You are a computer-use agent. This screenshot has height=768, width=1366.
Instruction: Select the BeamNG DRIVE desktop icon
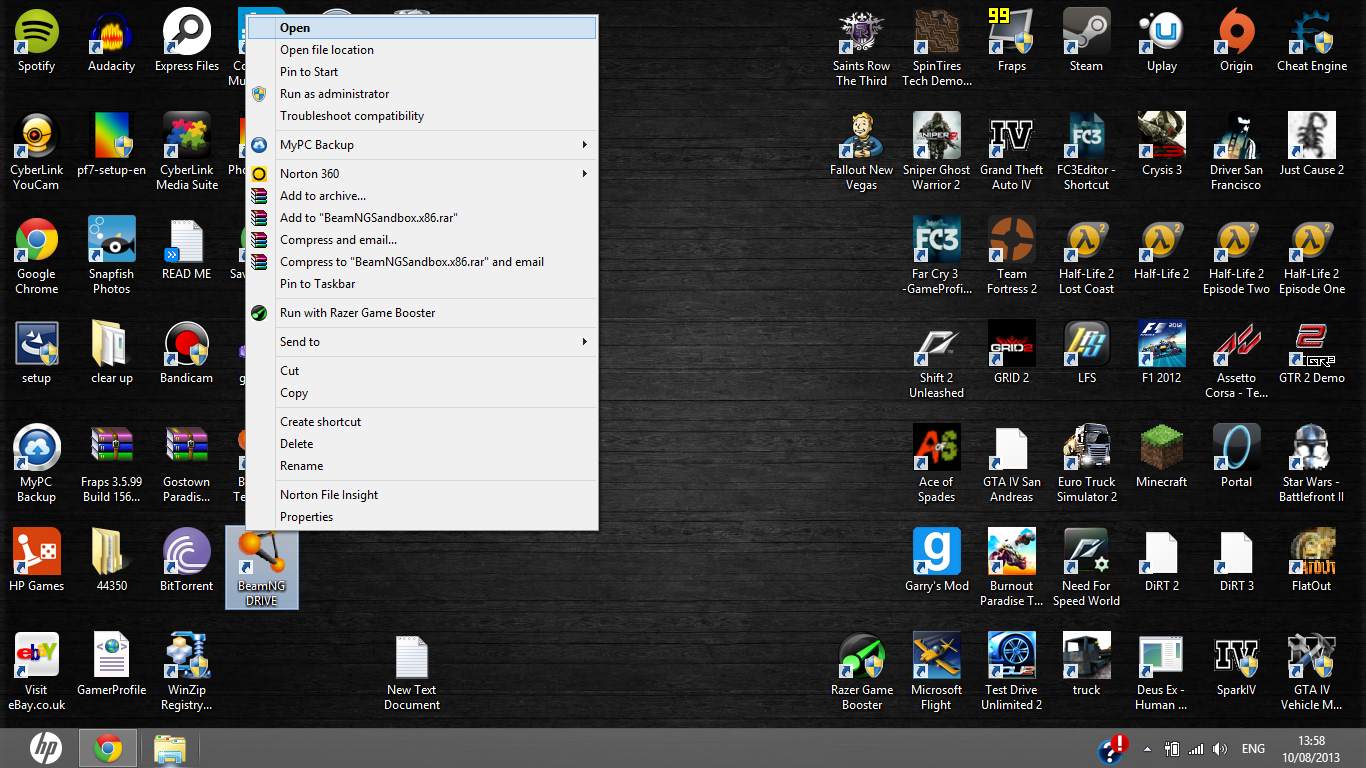tap(261, 568)
